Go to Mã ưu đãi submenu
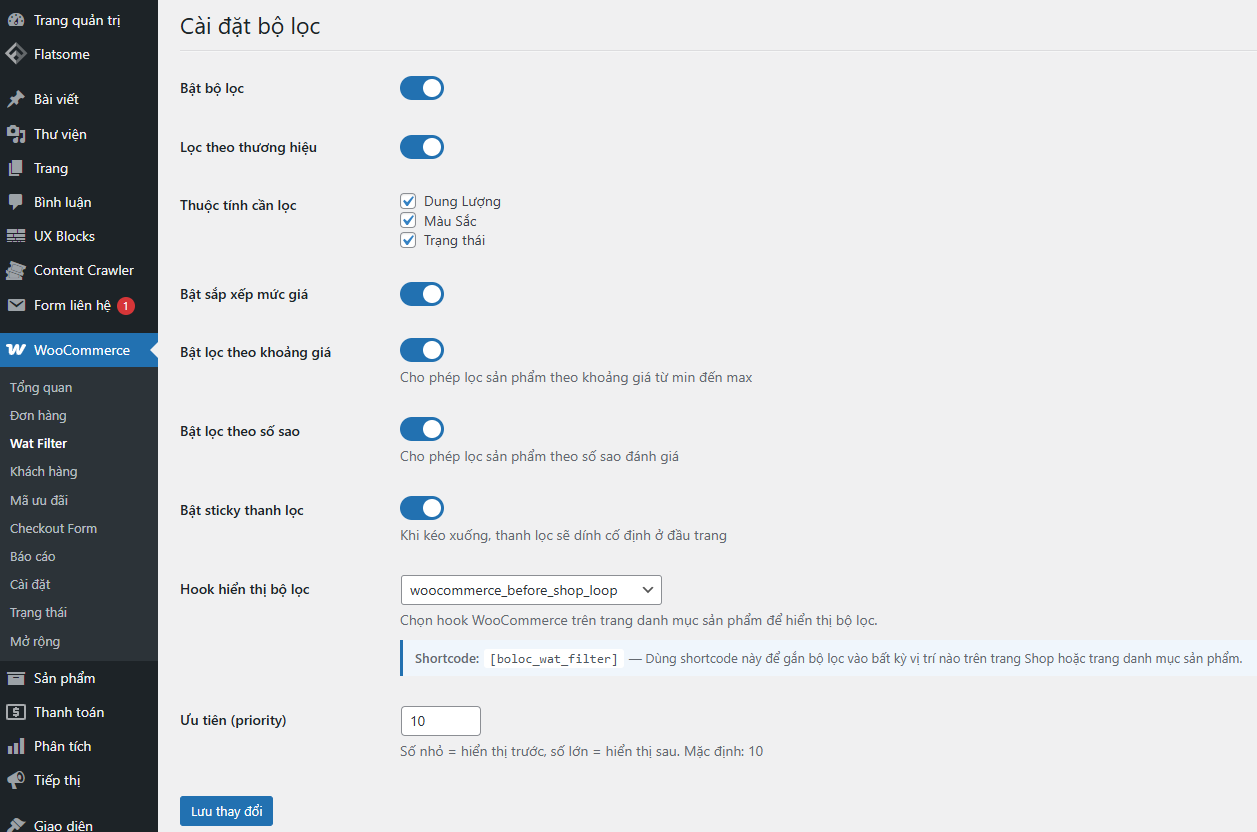The height and width of the screenshot is (832, 1257). (x=39, y=500)
